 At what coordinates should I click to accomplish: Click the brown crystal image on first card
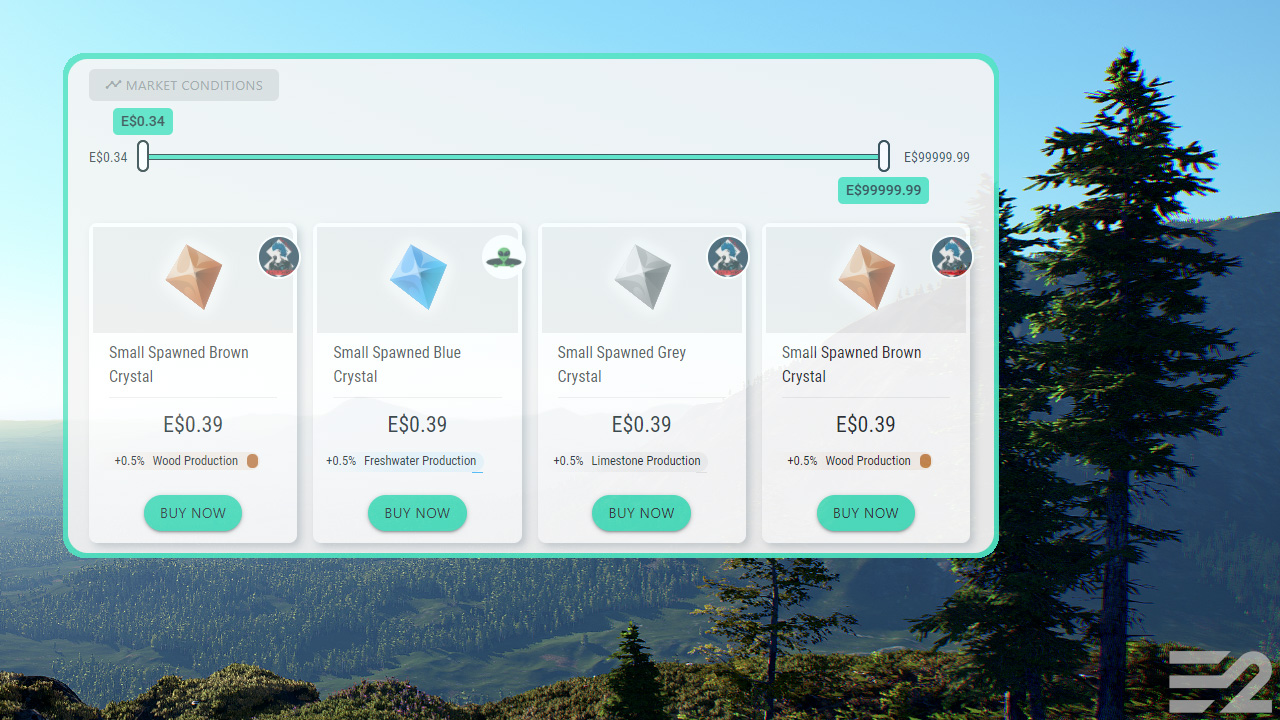194,277
